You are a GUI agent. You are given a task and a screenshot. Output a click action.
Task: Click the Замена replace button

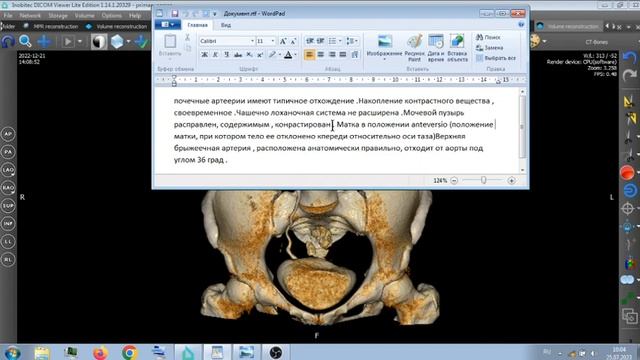pos(489,48)
